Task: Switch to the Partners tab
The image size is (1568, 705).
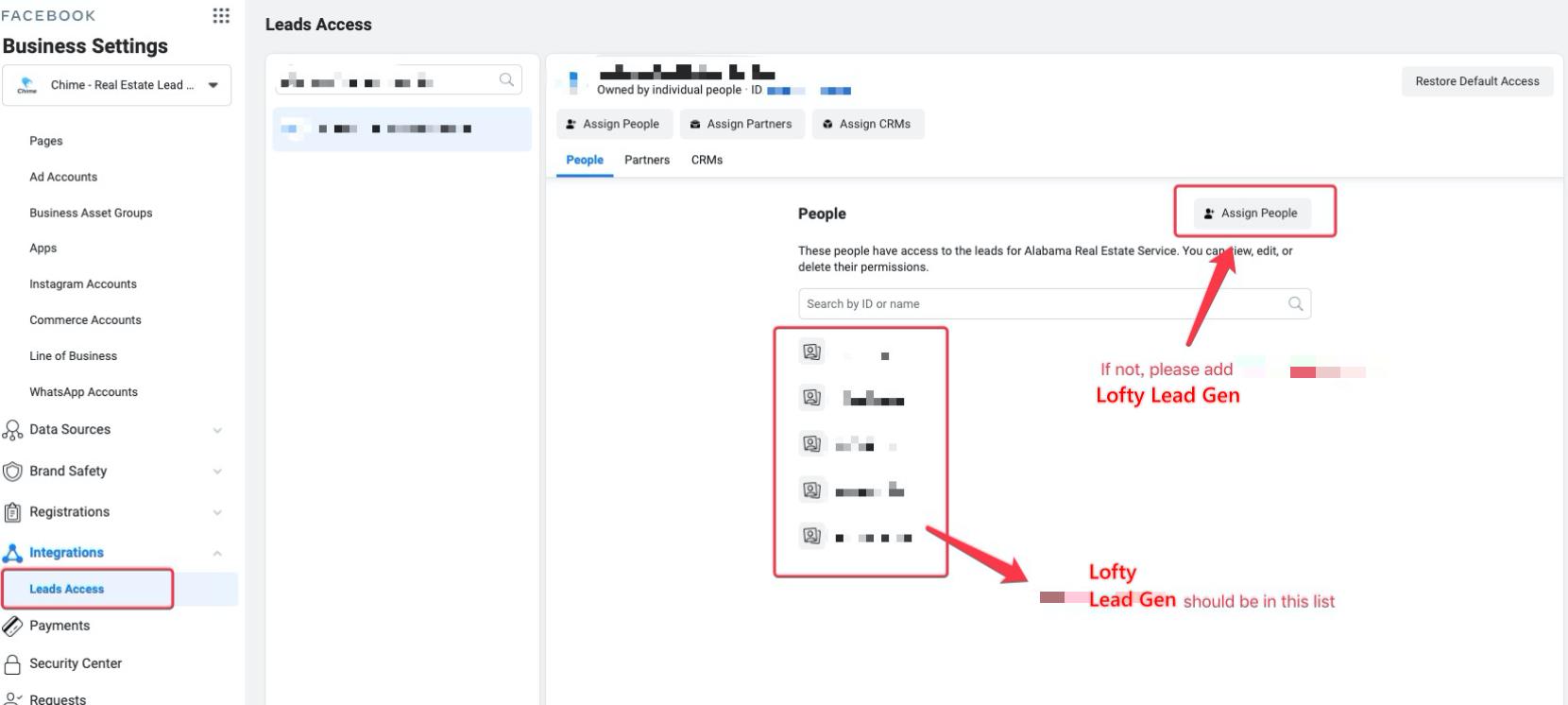Action: click(647, 160)
